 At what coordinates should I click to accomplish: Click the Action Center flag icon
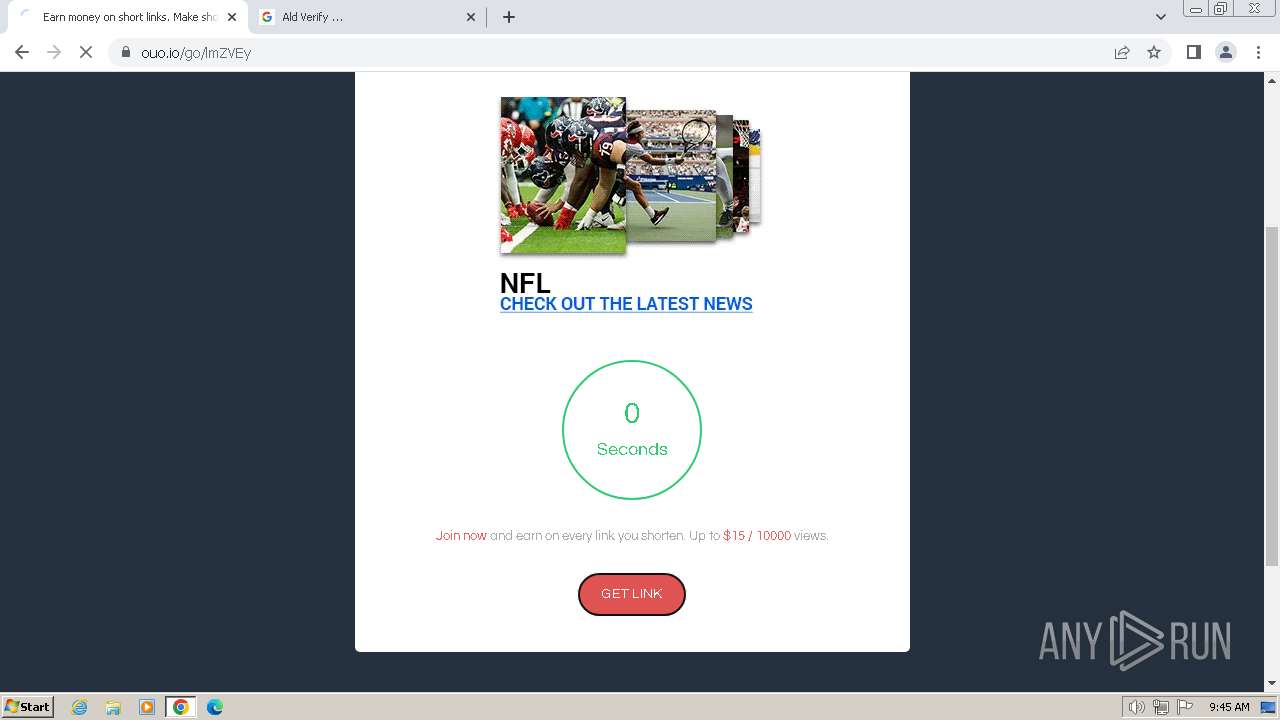[x=1185, y=707]
